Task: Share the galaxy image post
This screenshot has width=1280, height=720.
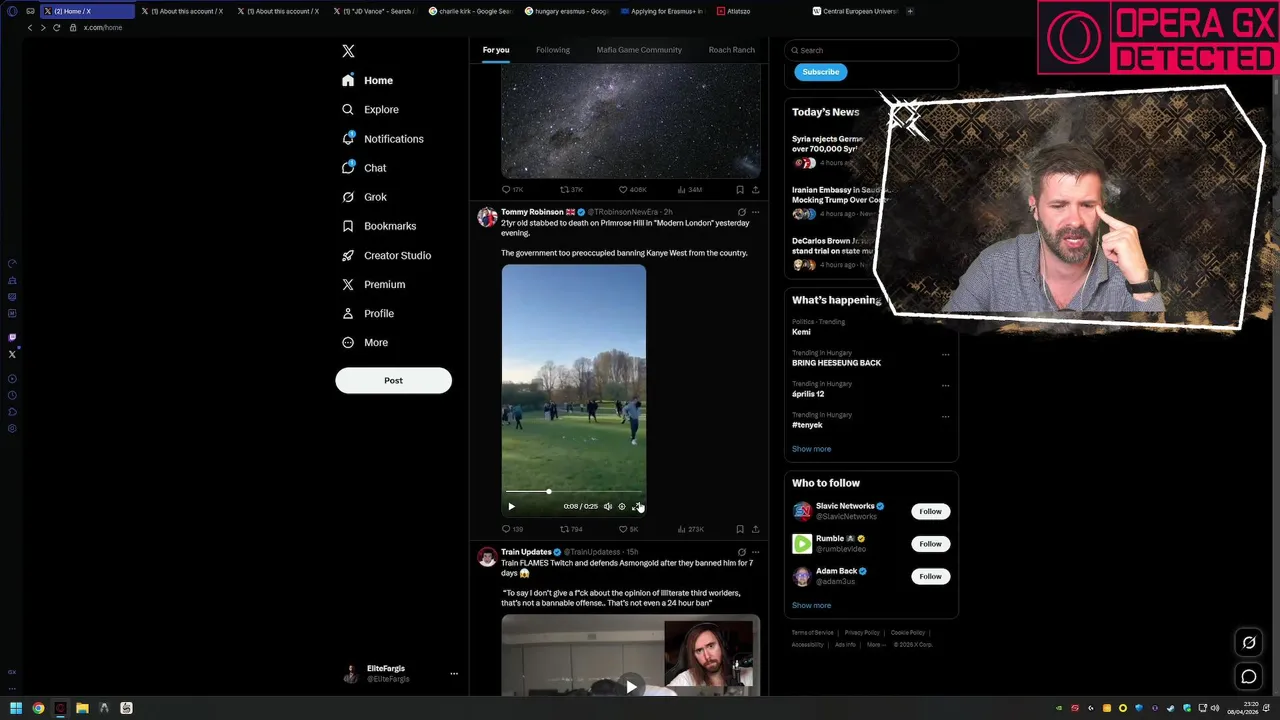Action: (x=755, y=189)
